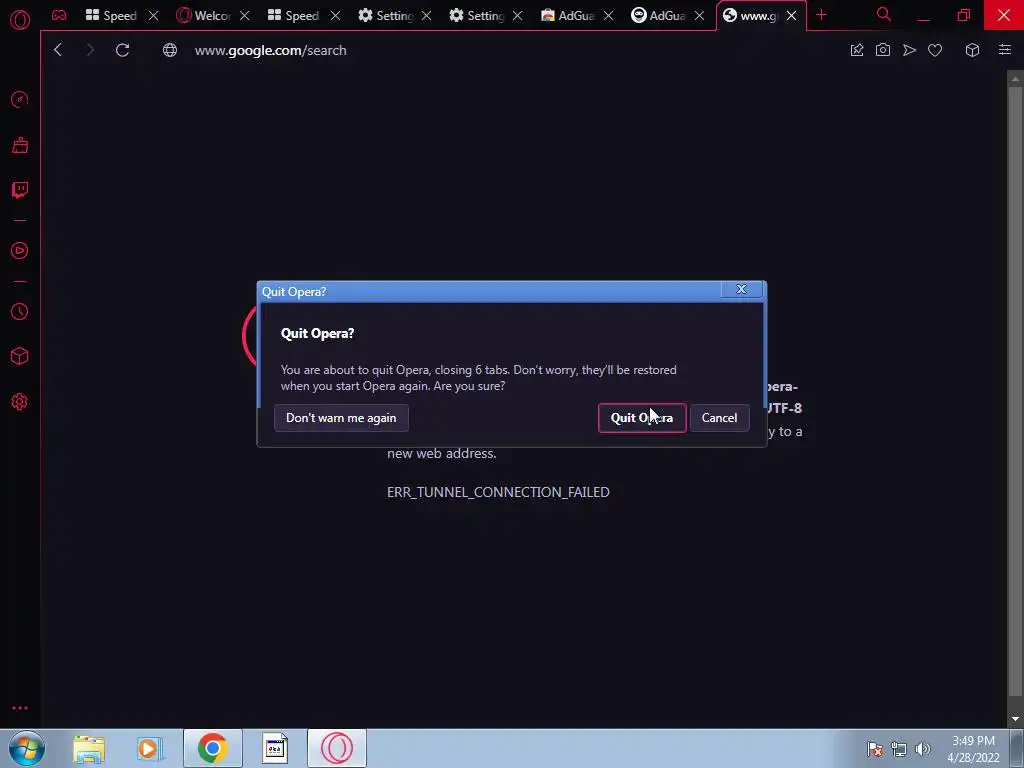The height and width of the screenshot is (768, 1024).
Task: Open Action Center flag tray icon
Action: tap(875, 749)
